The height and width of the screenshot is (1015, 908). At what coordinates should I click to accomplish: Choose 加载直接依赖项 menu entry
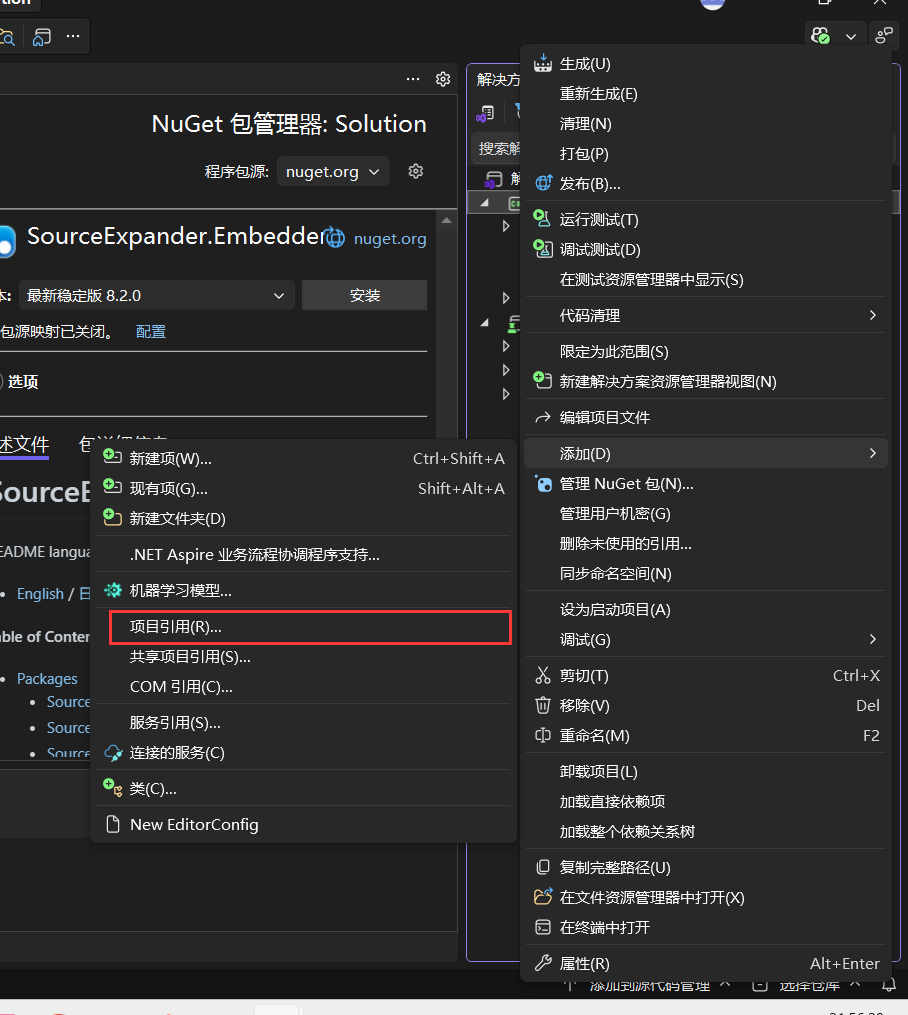click(x=706, y=801)
